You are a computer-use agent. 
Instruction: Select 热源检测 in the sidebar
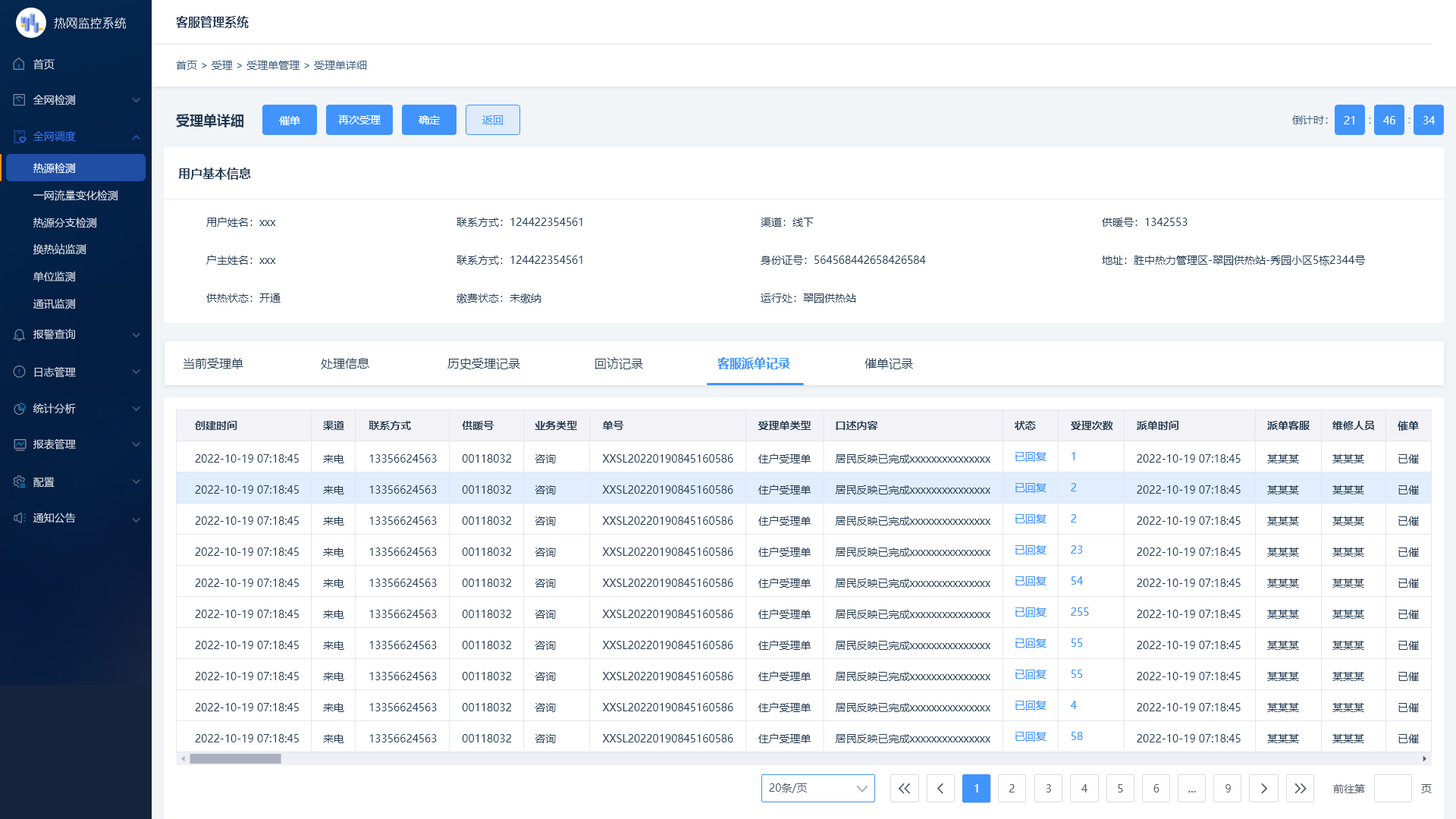click(x=76, y=168)
